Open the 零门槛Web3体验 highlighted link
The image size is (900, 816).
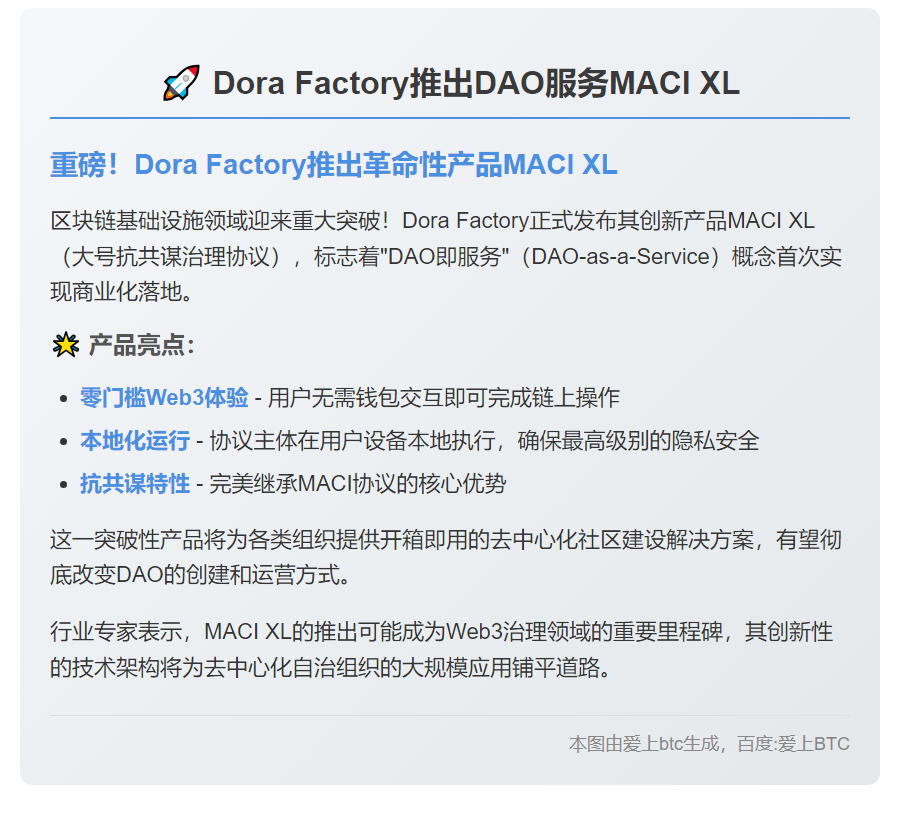point(164,398)
